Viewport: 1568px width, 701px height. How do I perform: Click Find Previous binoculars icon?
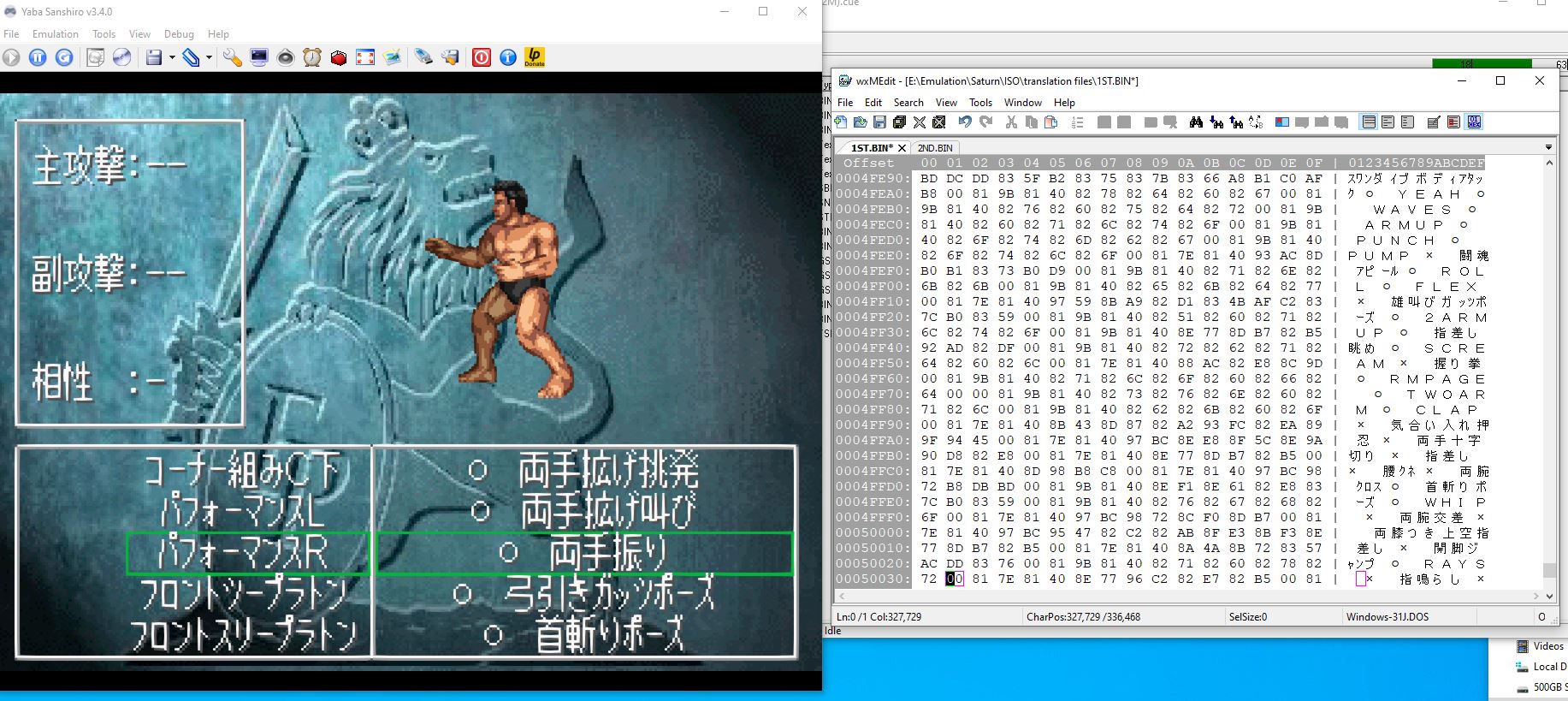click(1235, 122)
